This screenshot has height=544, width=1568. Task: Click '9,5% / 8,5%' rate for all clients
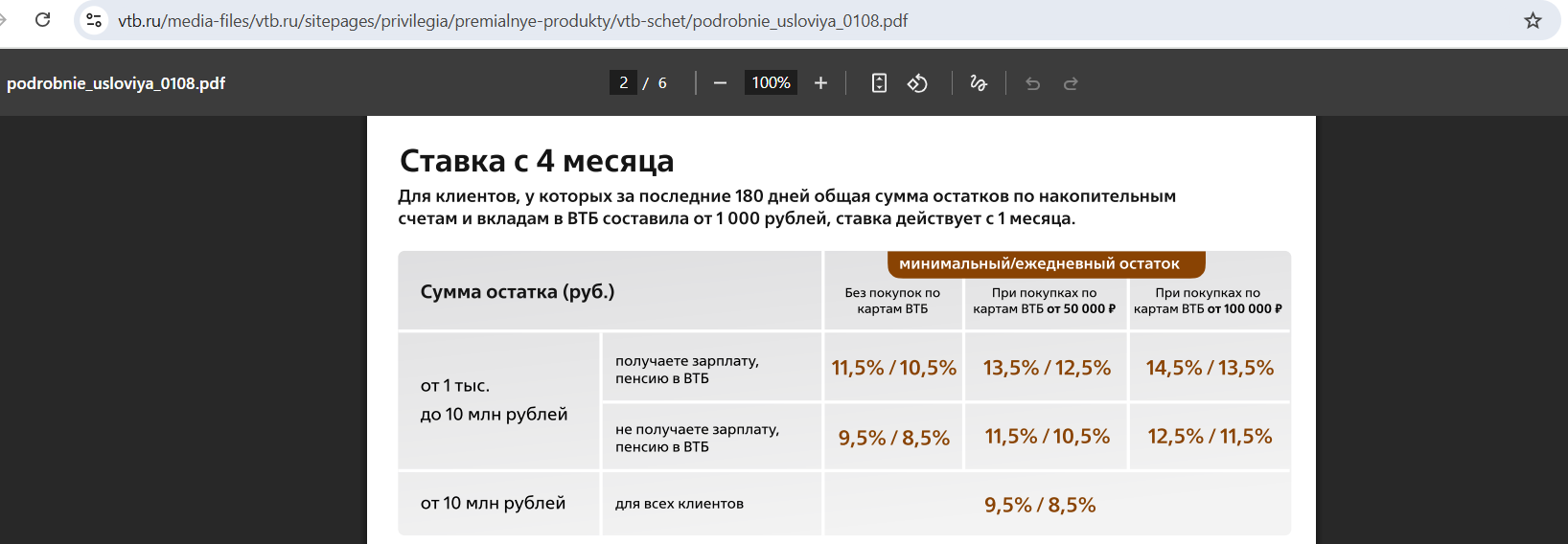tap(1040, 505)
